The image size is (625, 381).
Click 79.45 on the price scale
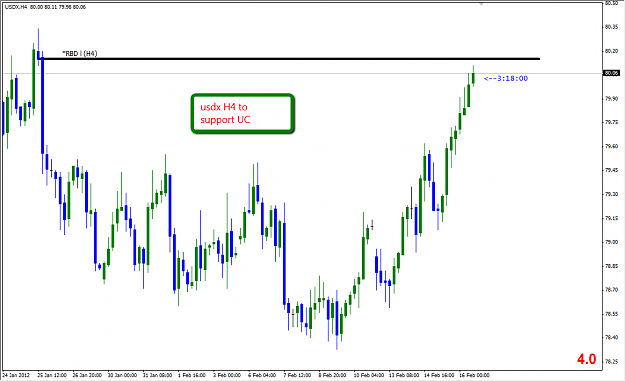611,170
